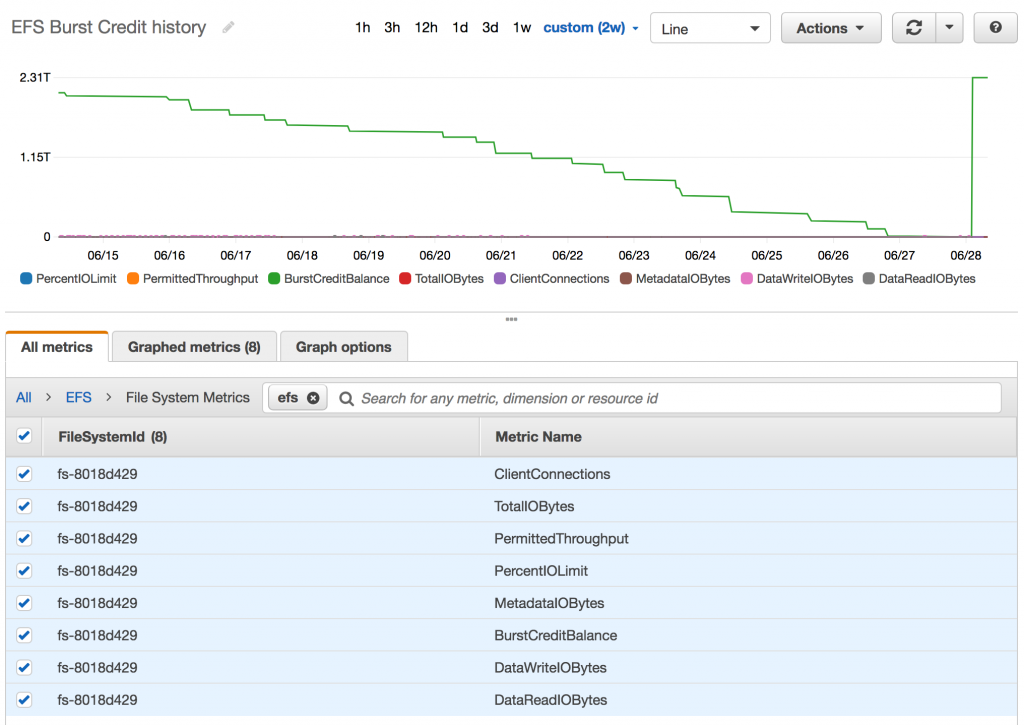Set time range to 3h
This screenshot has height=725, width=1024.
click(x=392, y=27)
